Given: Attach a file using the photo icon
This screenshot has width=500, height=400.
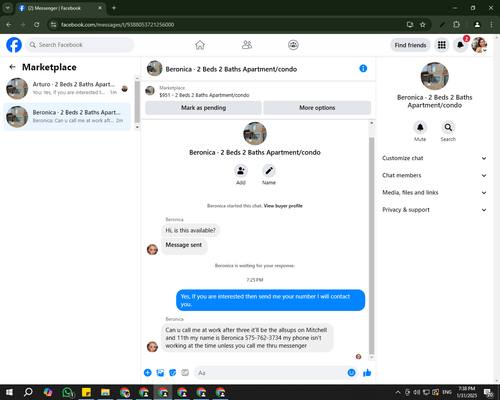Looking at the screenshot, I should pos(160,373).
